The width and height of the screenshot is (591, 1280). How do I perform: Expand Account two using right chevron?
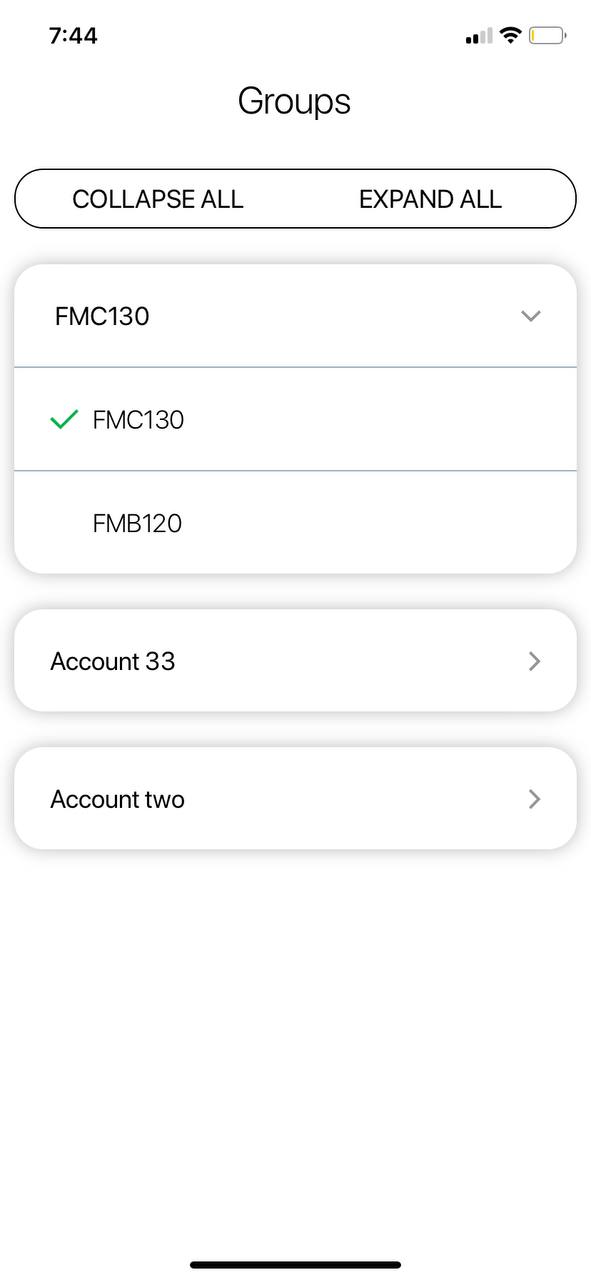[534, 799]
